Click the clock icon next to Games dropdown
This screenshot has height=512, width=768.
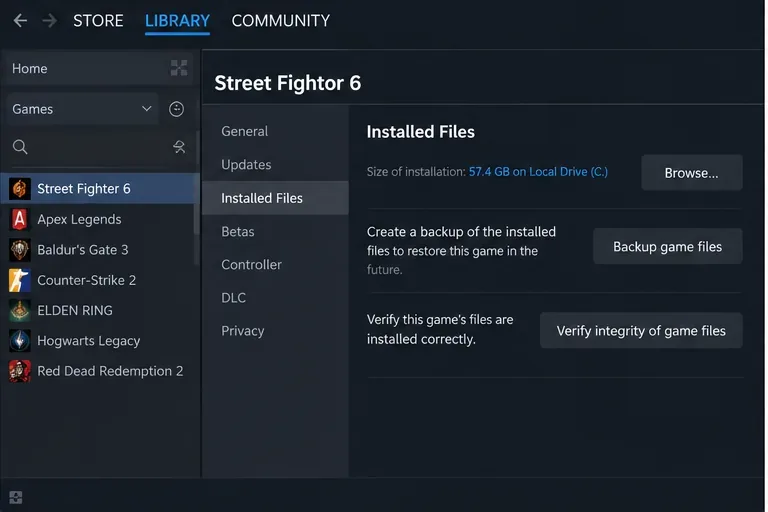(x=176, y=109)
